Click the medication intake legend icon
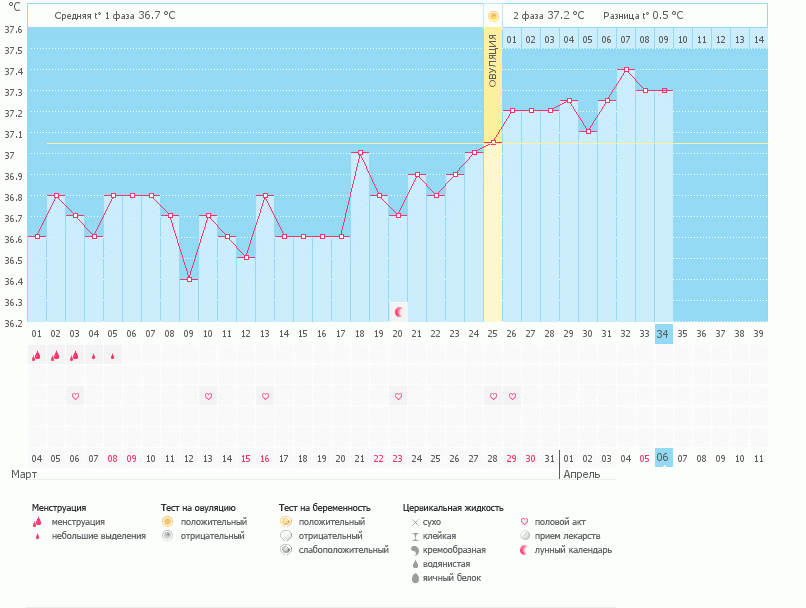 [525, 536]
